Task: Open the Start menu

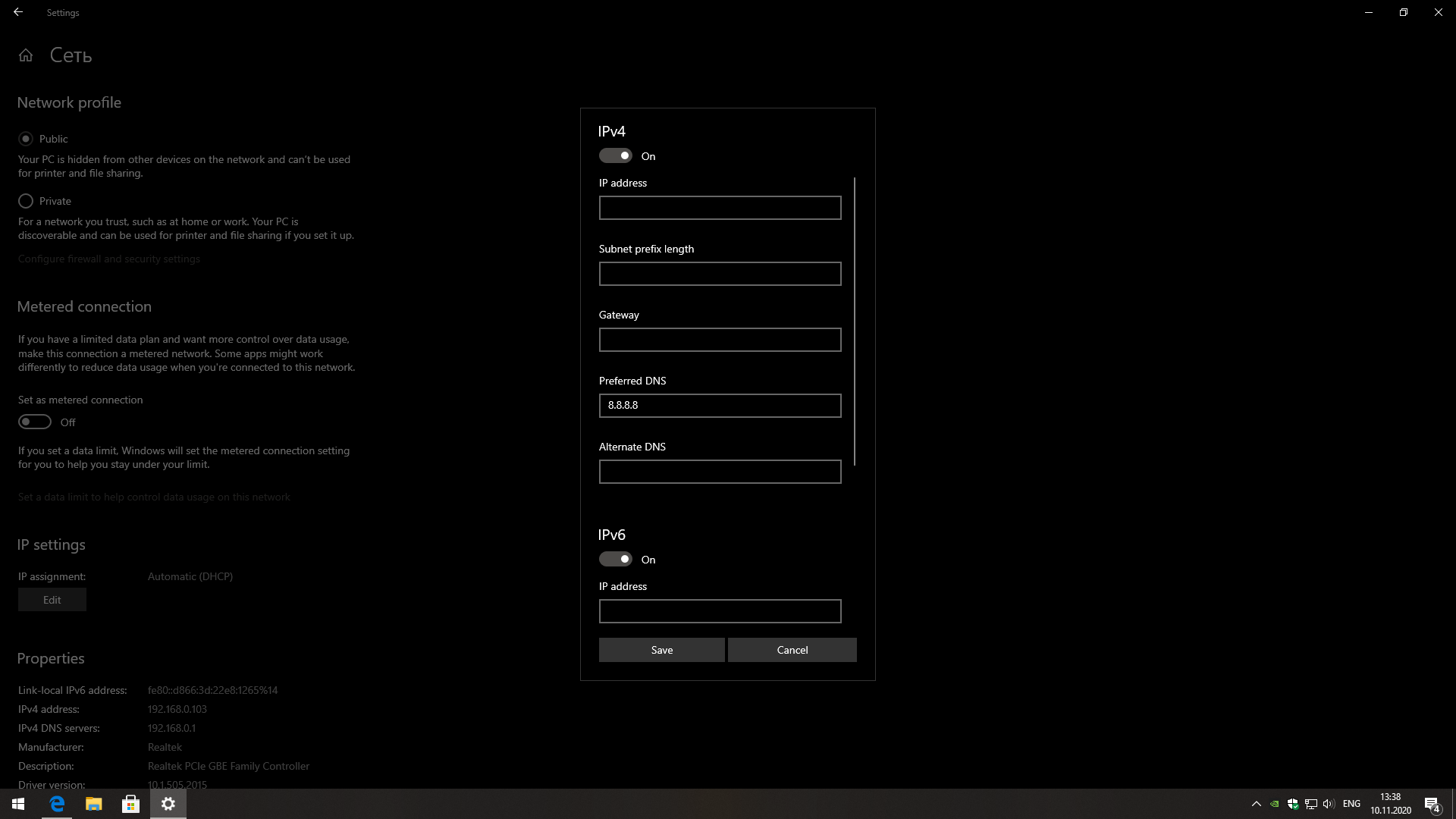Action: (18, 804)
